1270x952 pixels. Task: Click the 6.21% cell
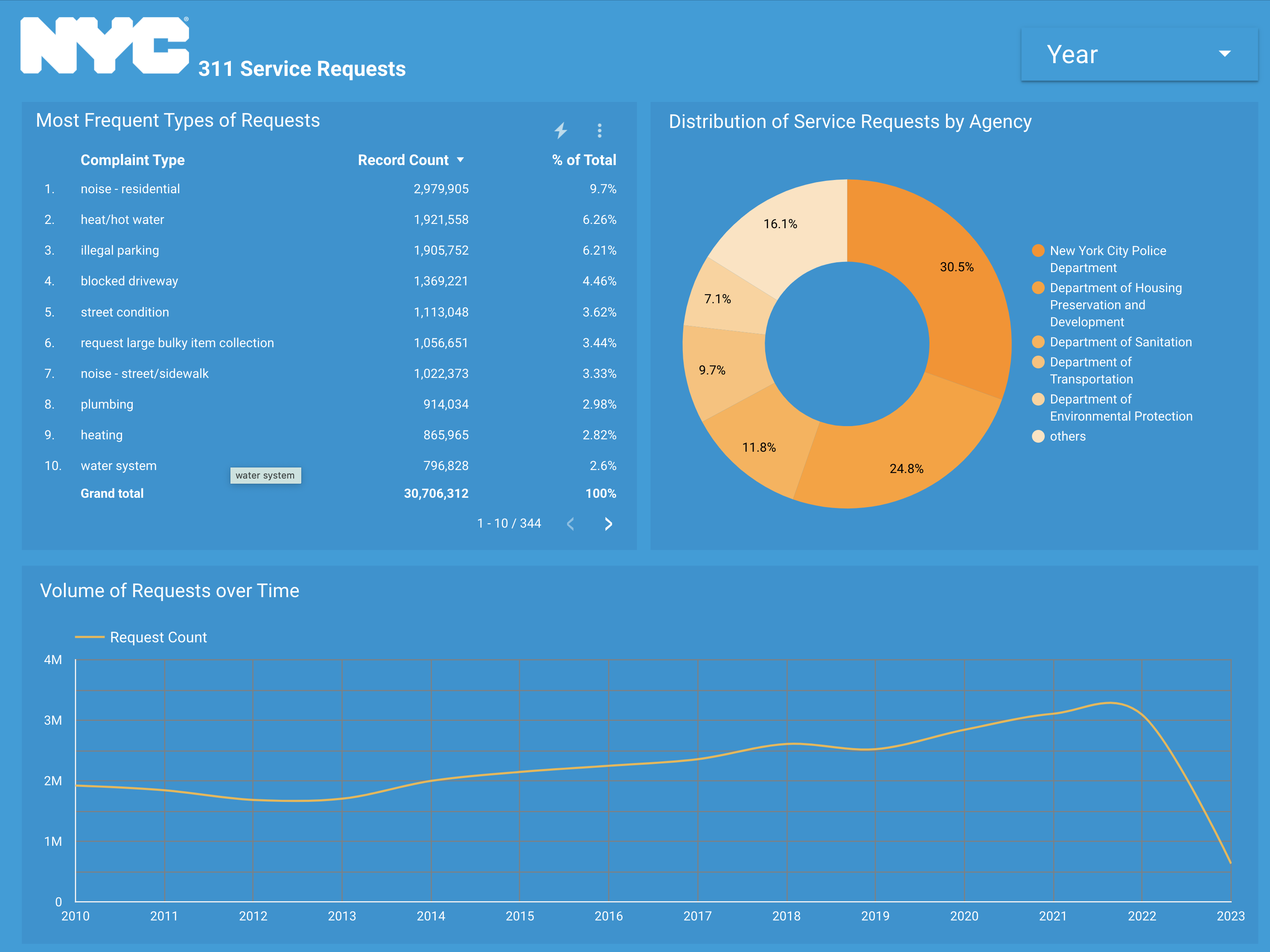point(600,250)
